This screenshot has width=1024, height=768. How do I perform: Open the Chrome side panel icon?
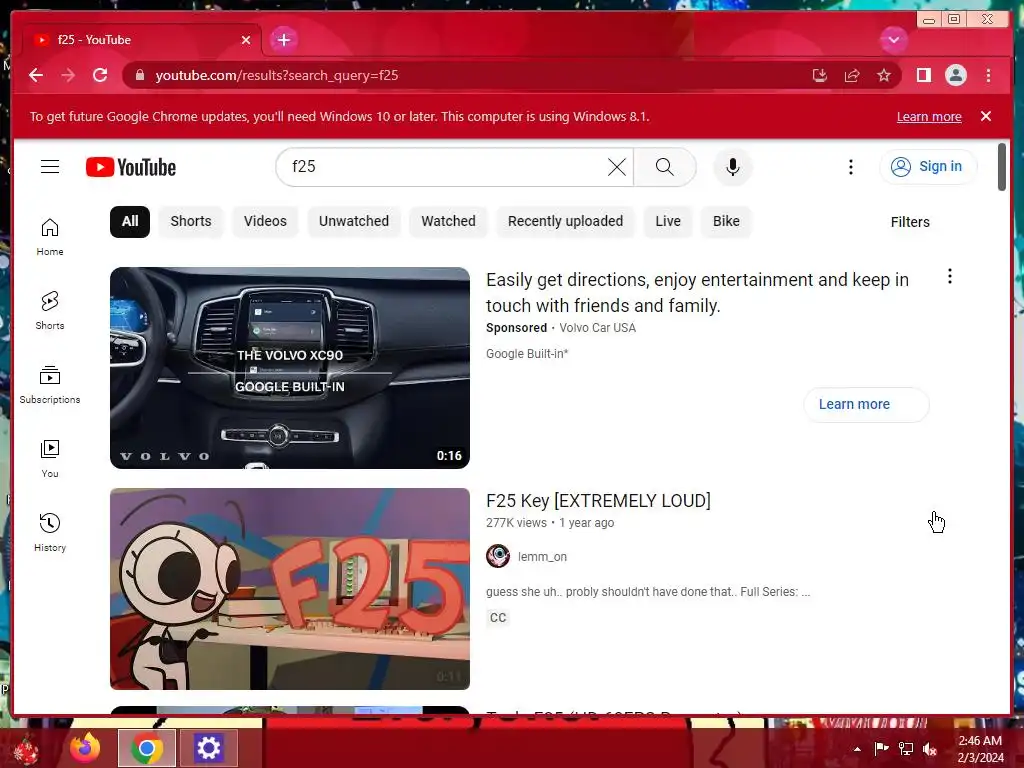[923, 75]
